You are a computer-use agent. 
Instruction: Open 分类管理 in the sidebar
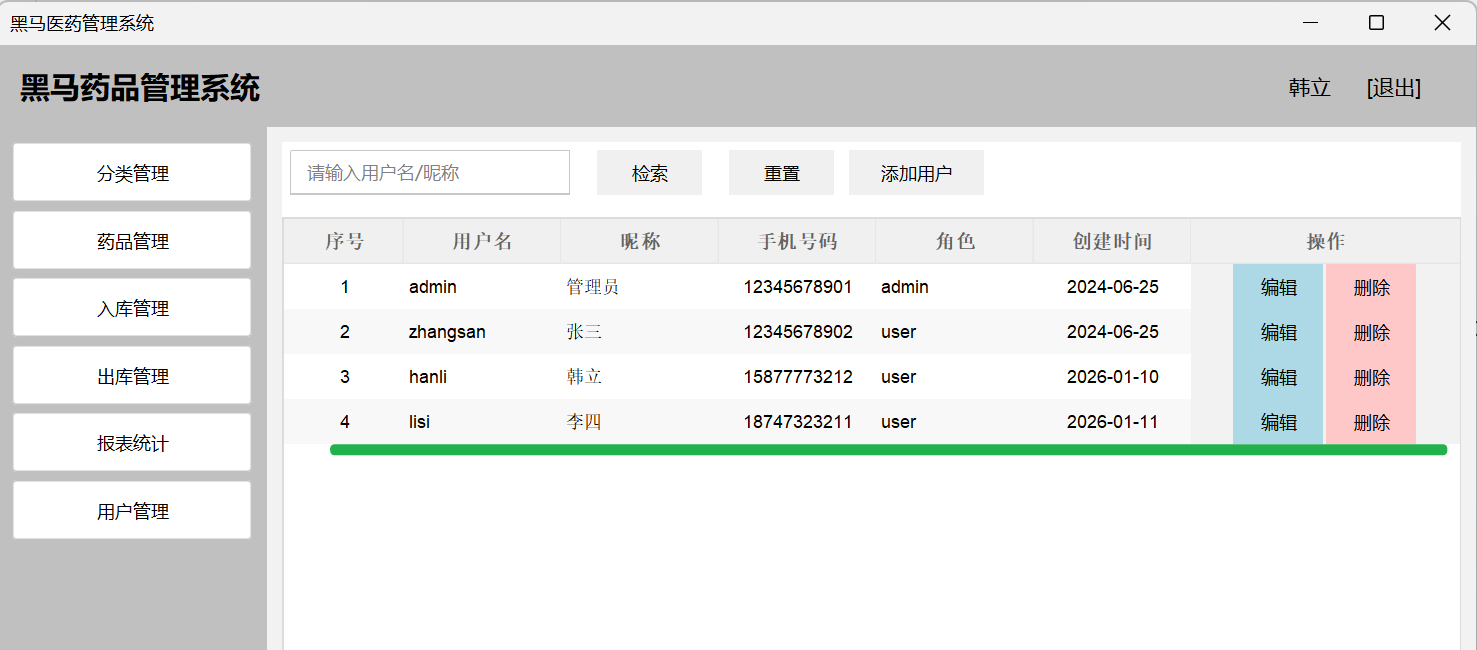pyautogui.click(x=132, y=173)
